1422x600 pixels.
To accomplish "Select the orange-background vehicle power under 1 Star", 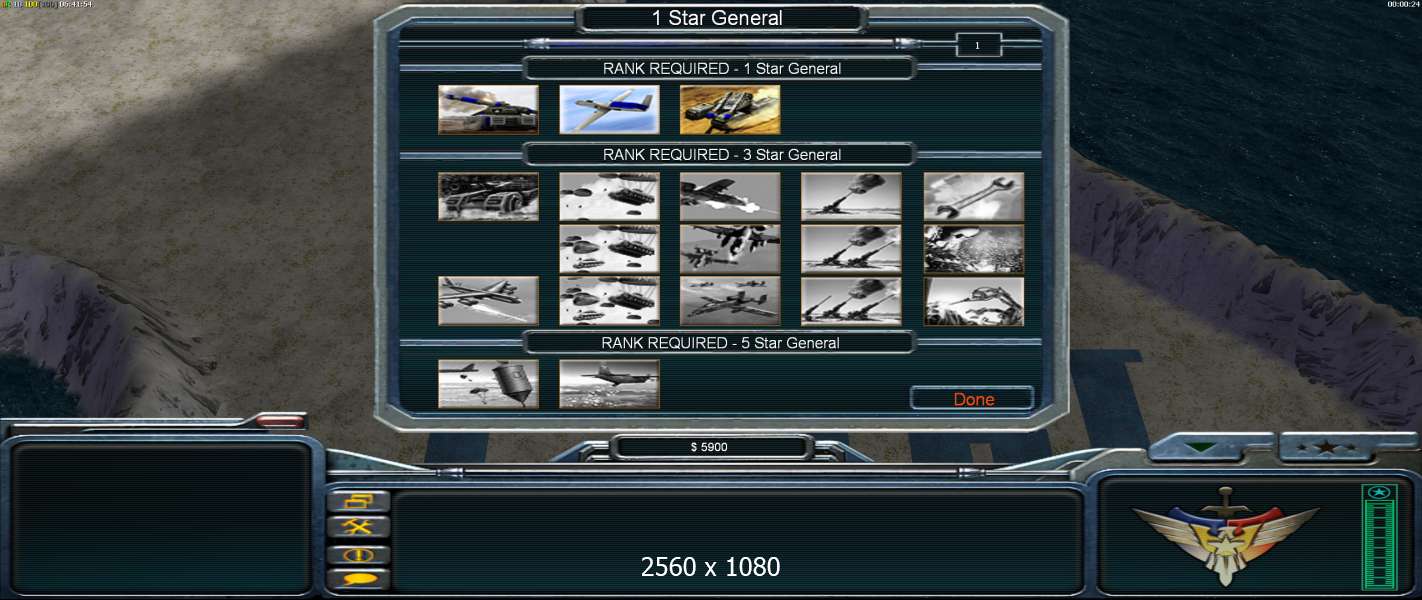I will (730, 109).
